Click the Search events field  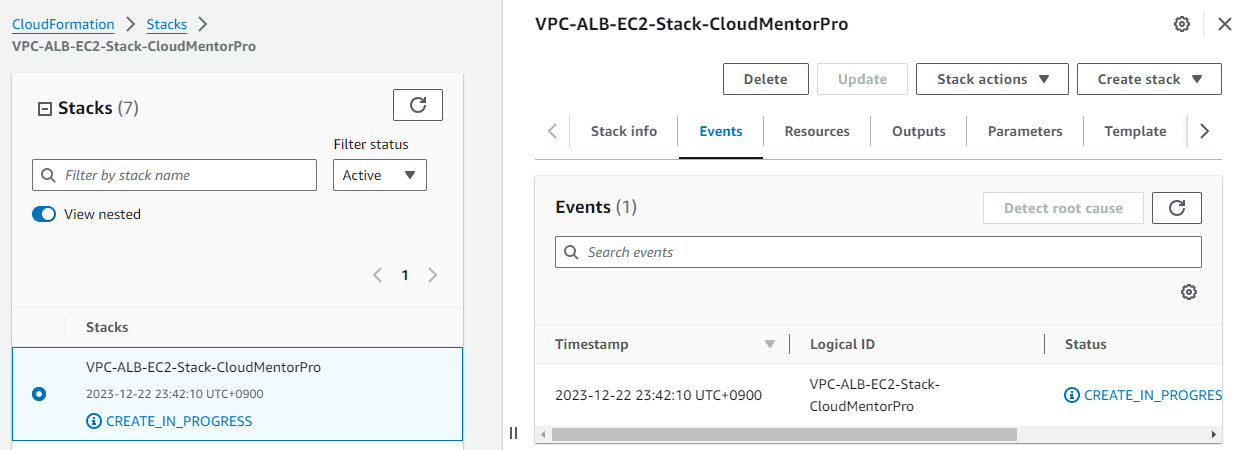(x=878, y=252)
